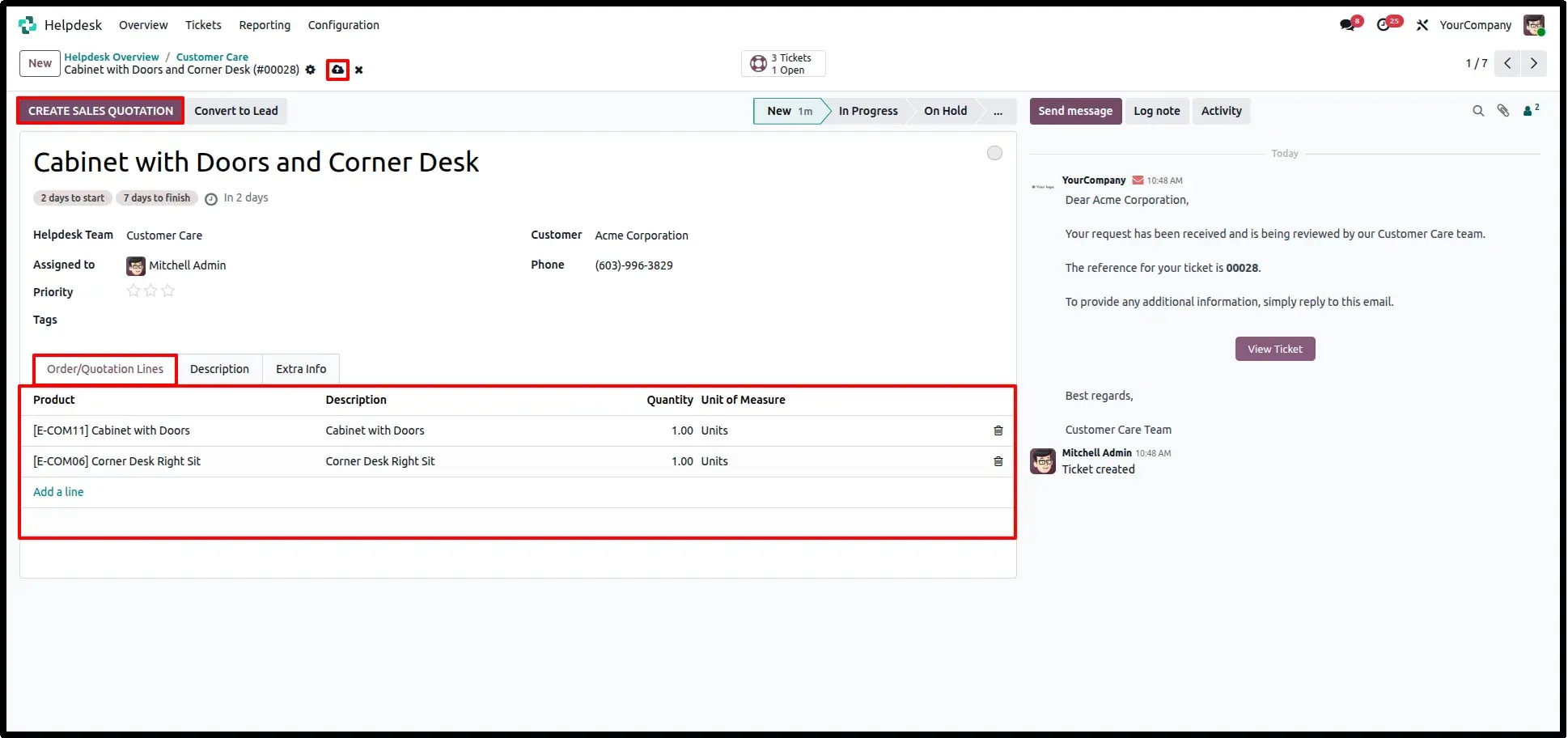Open the conversations messages icon
Viewport: 1568px width, 738px height.
[1348, 25]
